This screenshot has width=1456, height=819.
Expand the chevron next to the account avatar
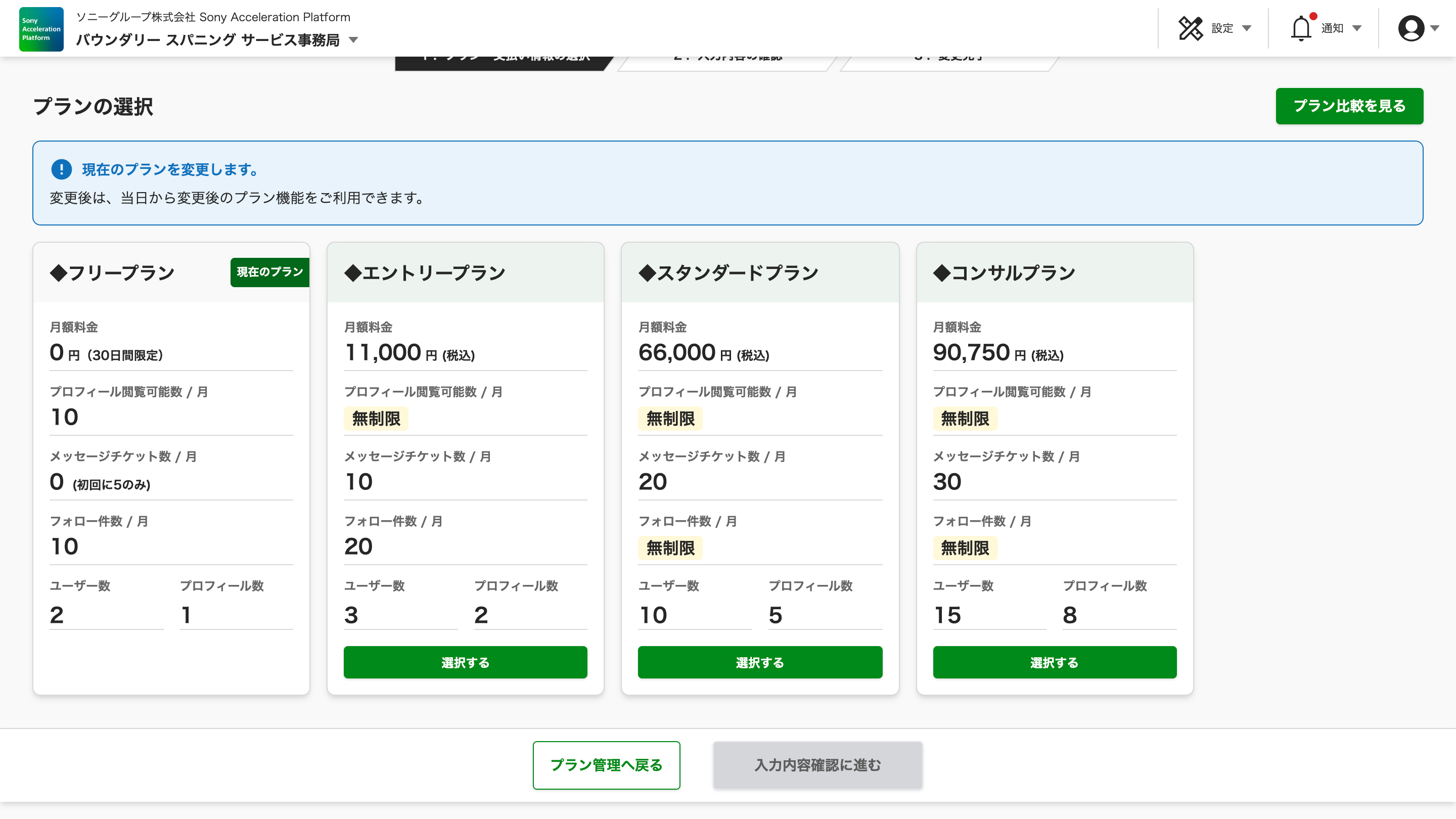(1436, 29)
